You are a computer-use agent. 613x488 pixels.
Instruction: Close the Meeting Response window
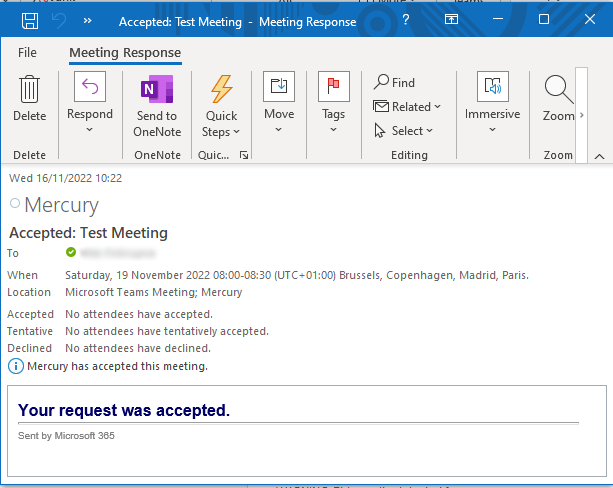pyautogui.click(x=590, y=19)
